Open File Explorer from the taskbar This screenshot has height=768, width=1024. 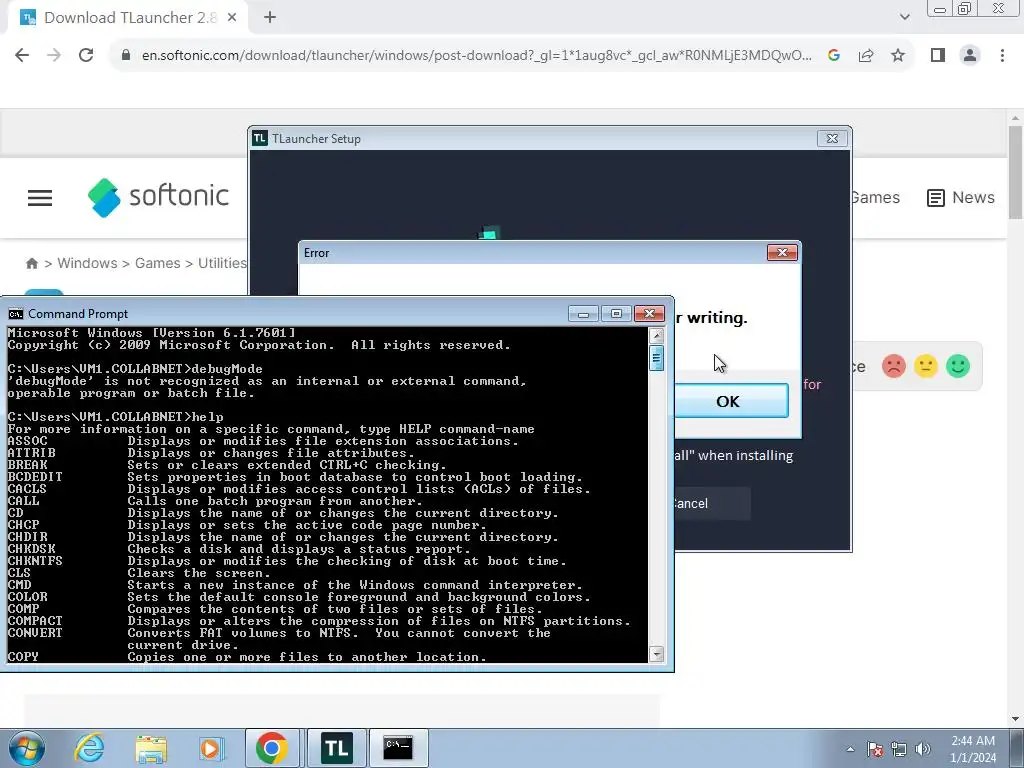(x=151, y=748)
